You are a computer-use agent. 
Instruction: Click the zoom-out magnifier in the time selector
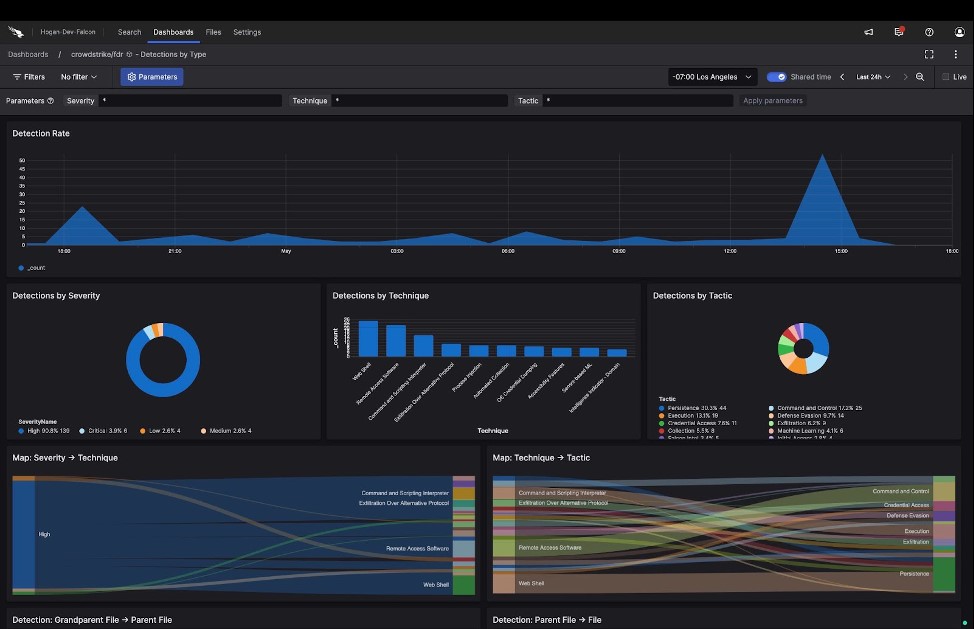(x=920, y=76)
